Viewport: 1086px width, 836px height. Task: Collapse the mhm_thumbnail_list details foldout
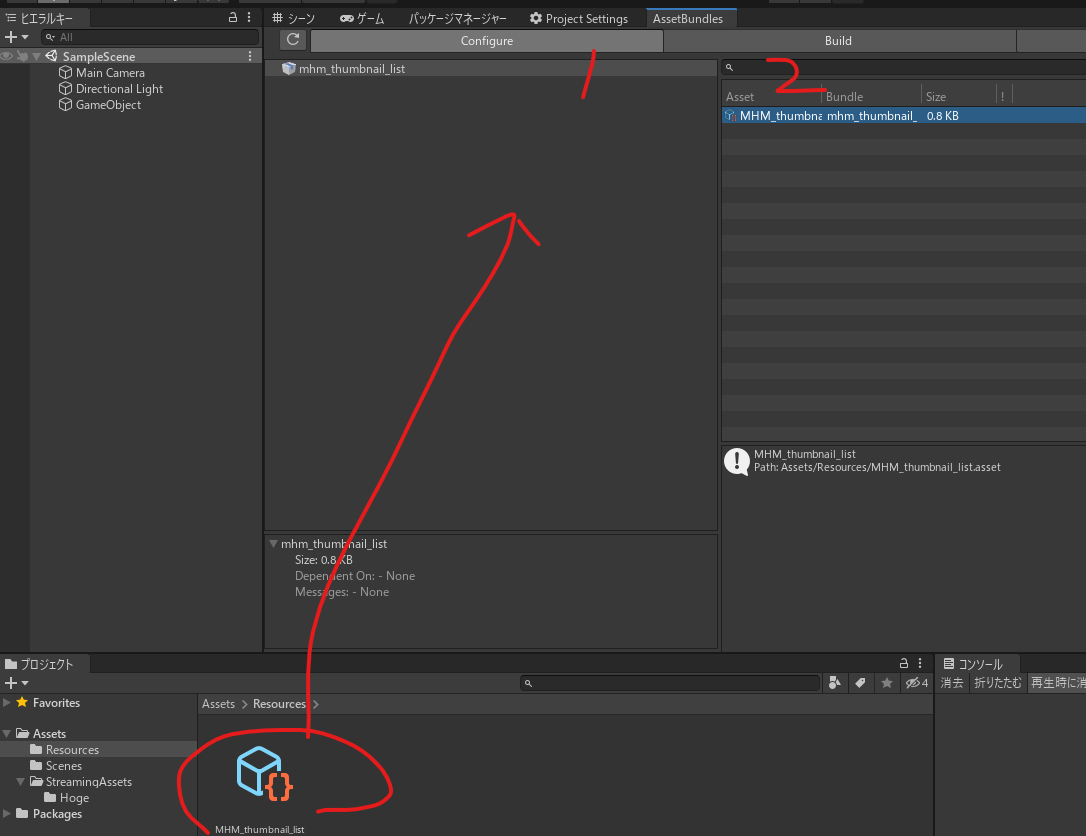pyautogui.click(x=274, y=544)
